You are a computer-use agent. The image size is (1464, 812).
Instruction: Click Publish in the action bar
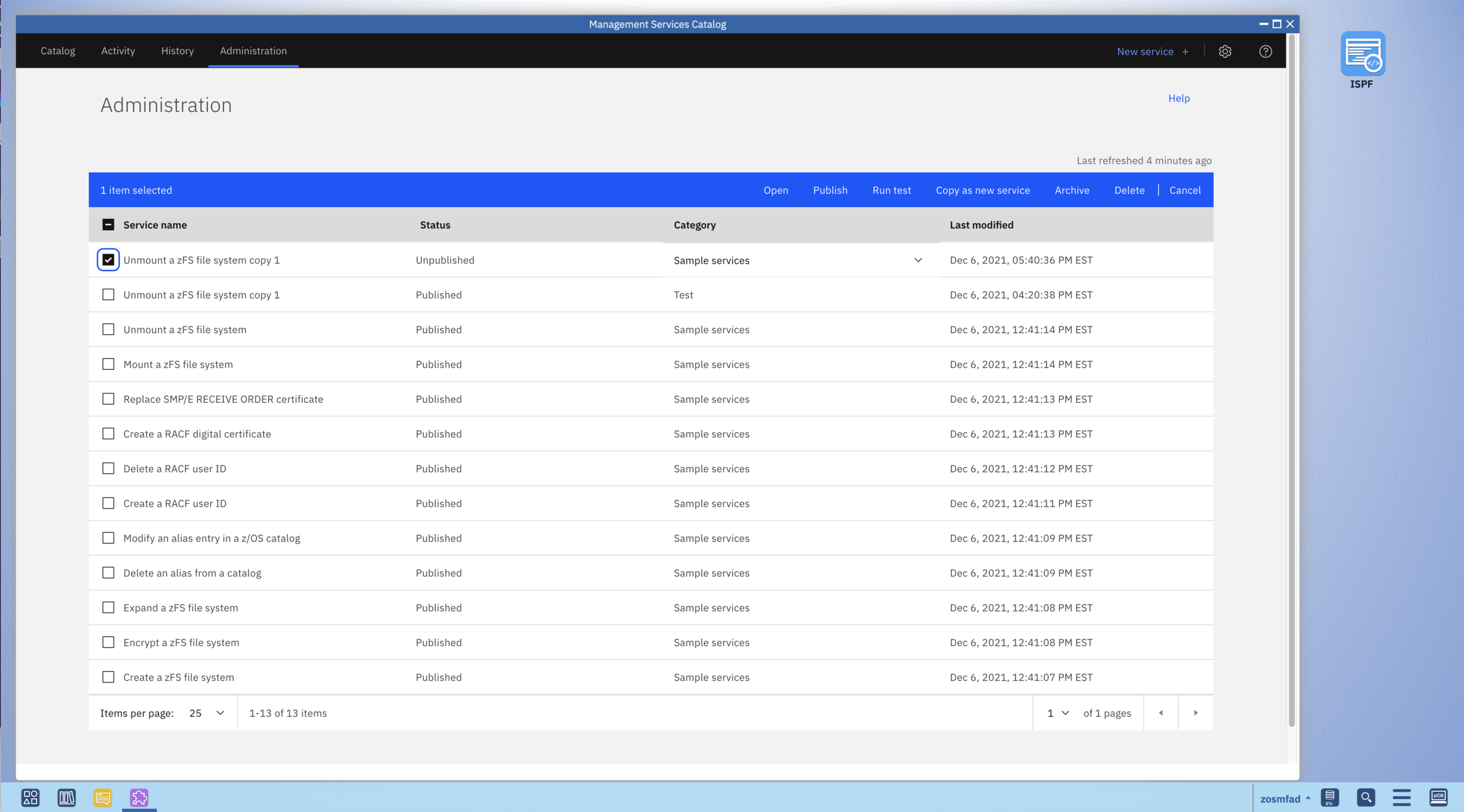coord(830,190)
